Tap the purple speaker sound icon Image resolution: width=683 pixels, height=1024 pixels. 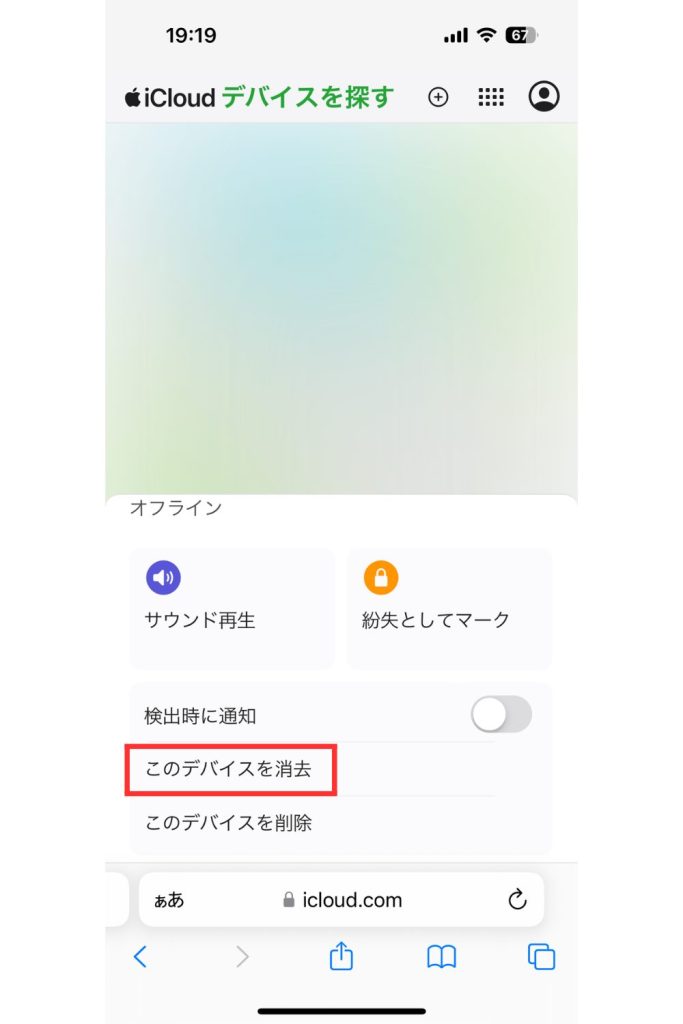click(163, 577)
